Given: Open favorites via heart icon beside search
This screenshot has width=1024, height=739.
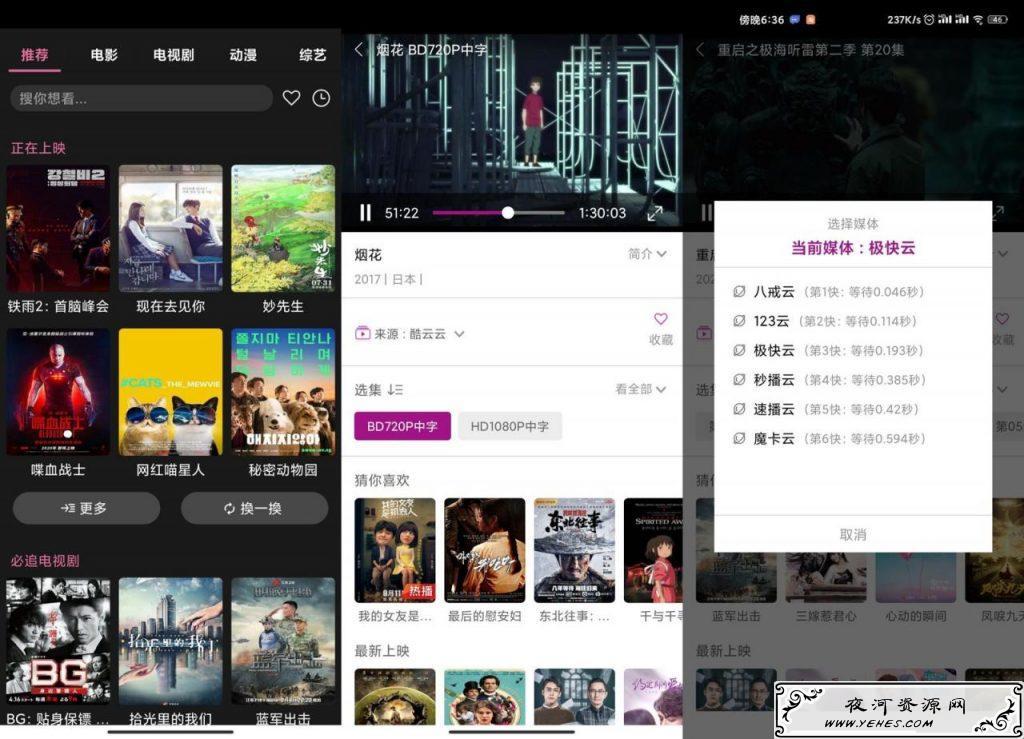Looking at the screenshot, I should (x=291, y=98).
